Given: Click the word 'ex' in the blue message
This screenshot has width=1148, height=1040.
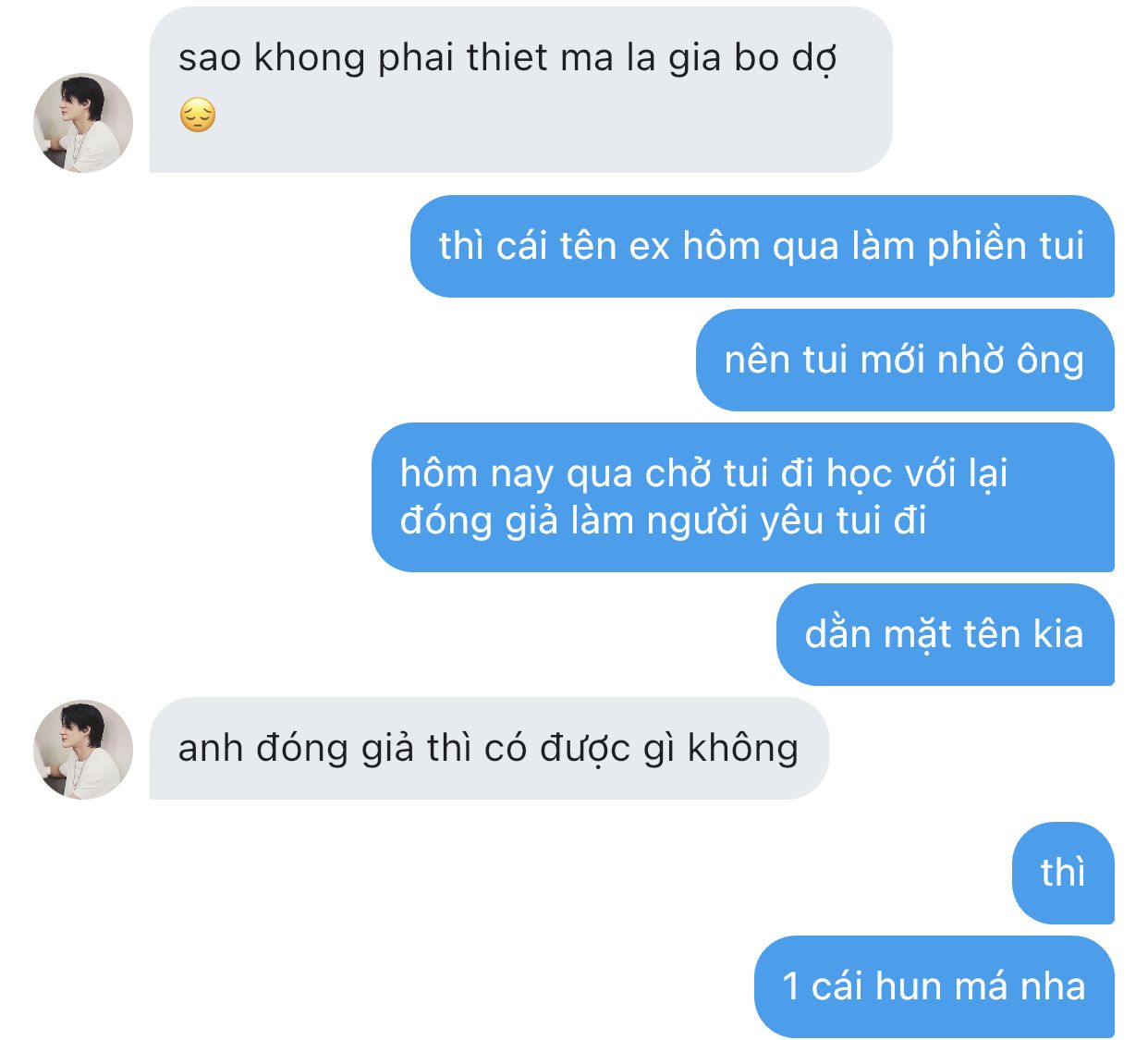Looking at the screenshot, I should 650,247.
